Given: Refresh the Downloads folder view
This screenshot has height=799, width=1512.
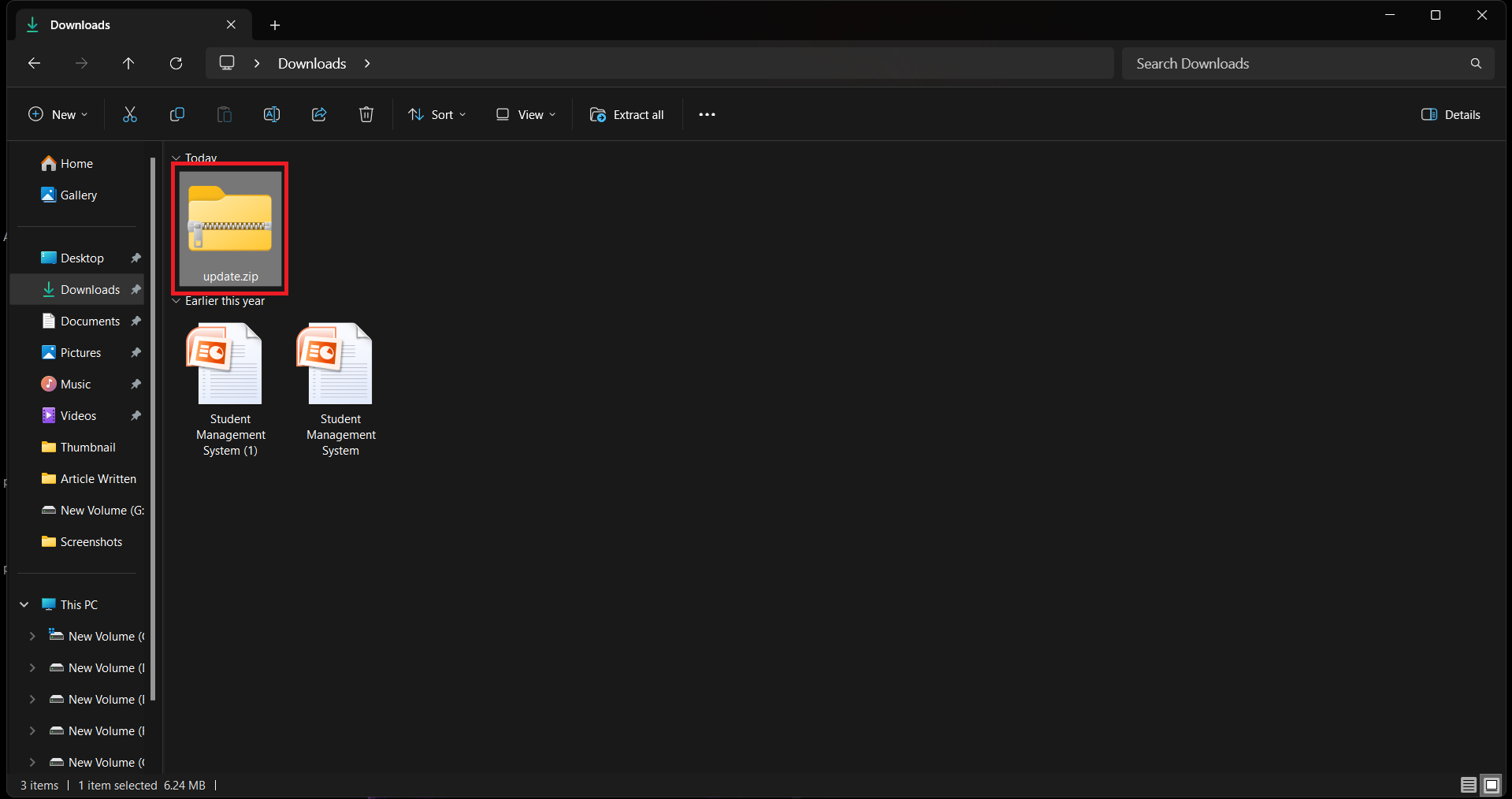Looking at the screenshot, I should [x=176, y=64].
